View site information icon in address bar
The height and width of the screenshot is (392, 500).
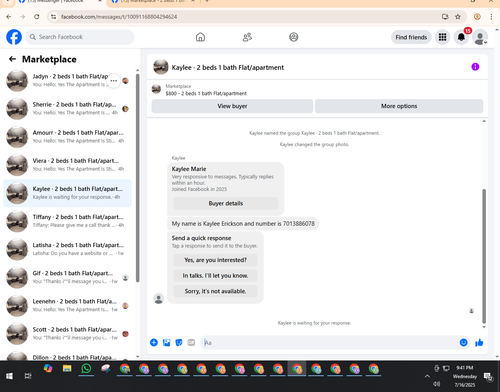[54, 17]
